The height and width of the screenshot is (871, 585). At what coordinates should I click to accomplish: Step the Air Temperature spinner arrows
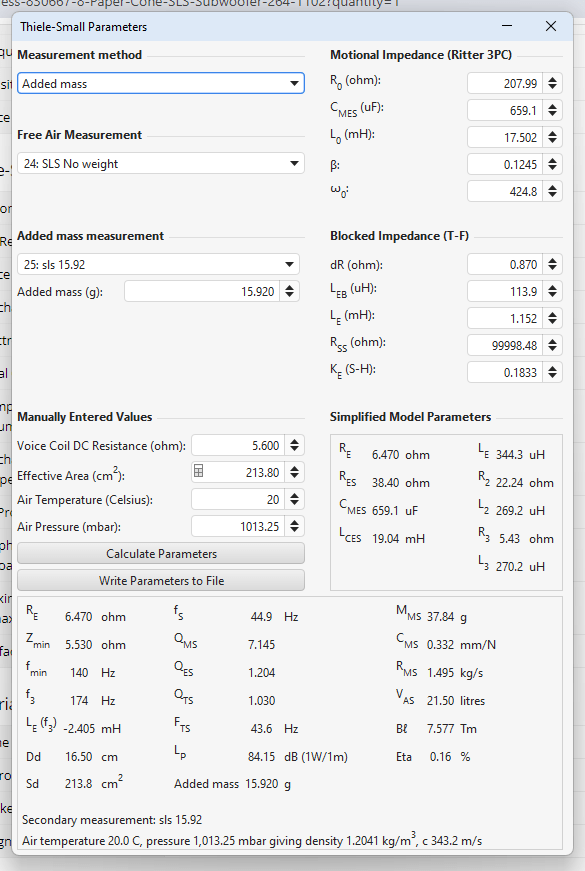[x=294, y=499]
